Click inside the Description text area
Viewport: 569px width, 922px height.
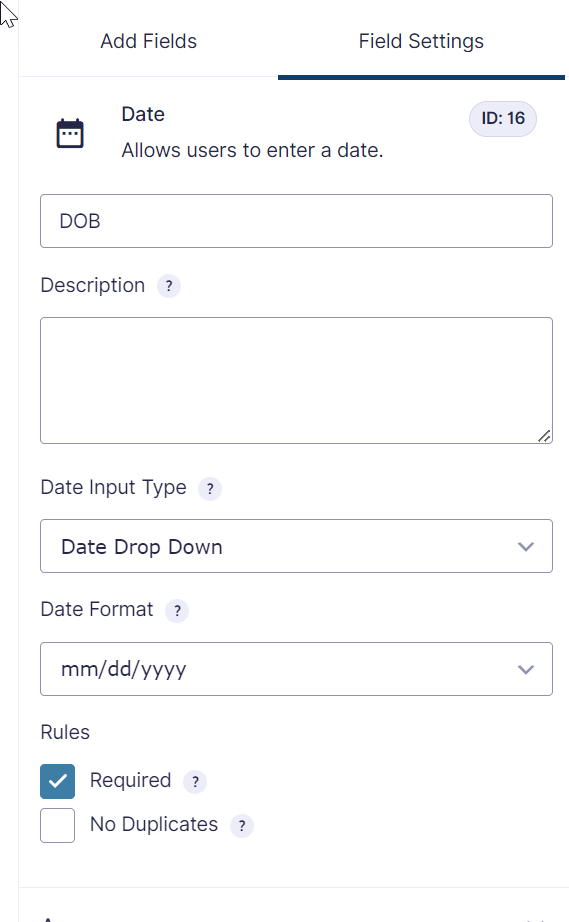[x=296, y=380]
